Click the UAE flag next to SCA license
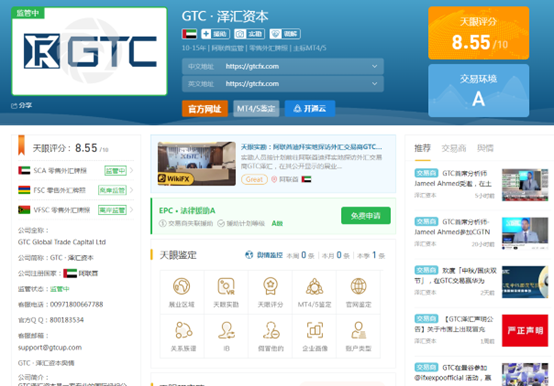This screenshot has height=386, width=554. point(24,171)
